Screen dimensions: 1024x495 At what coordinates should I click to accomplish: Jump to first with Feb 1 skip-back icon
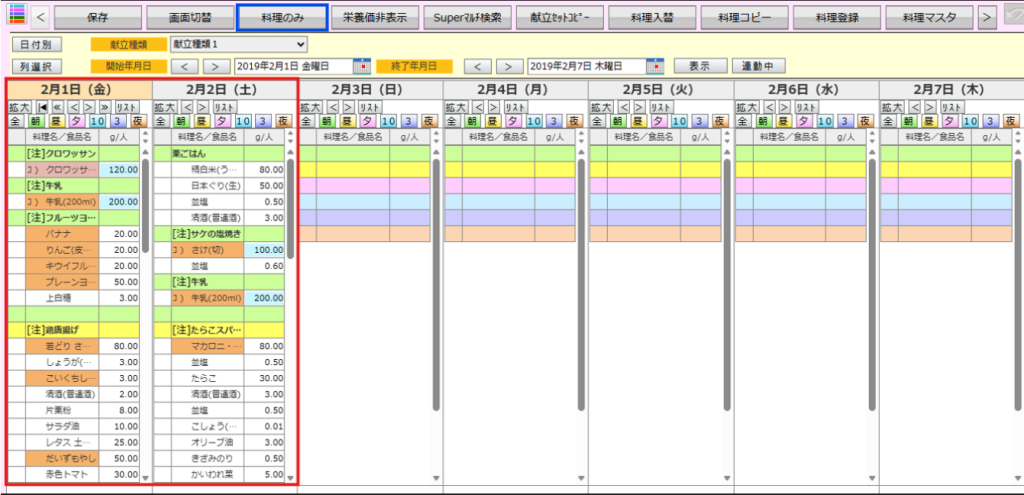tap(43, 106)
